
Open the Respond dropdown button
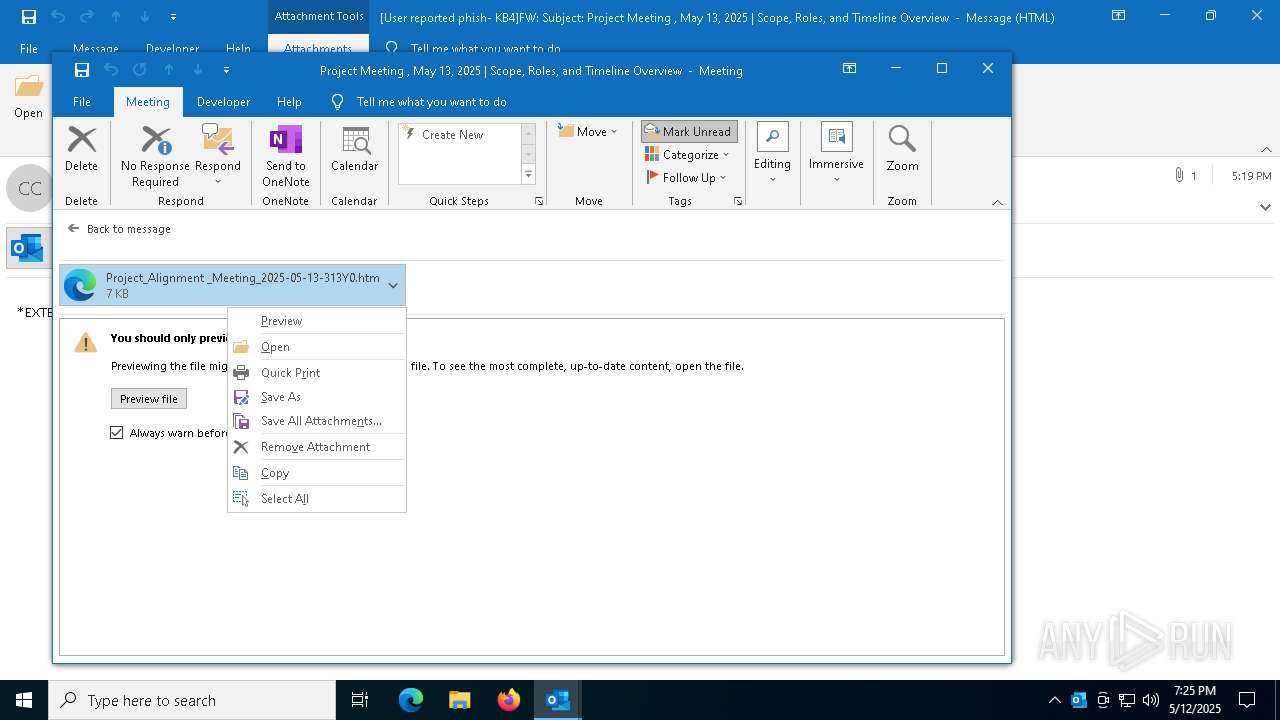(218, 156)
